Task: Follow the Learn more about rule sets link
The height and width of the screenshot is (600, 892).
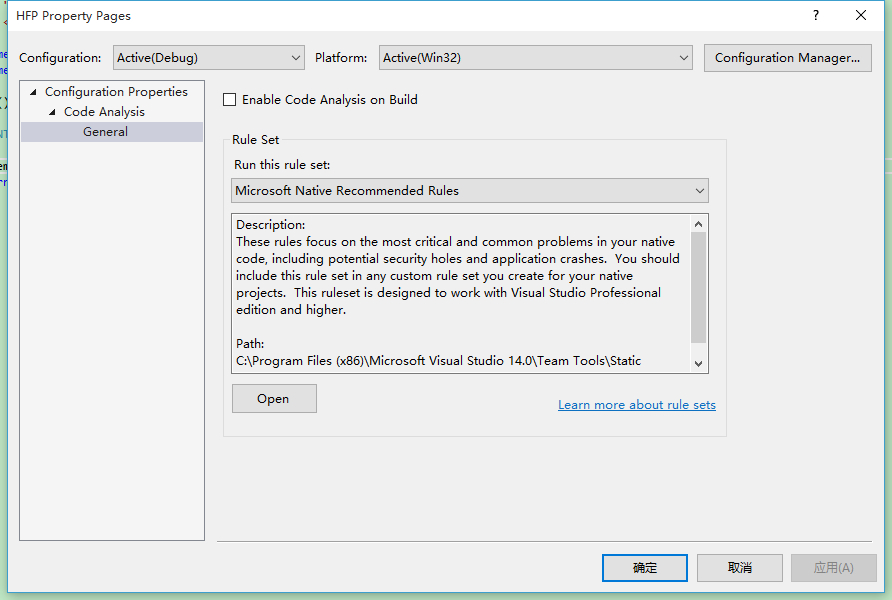Action: point(637,405)
